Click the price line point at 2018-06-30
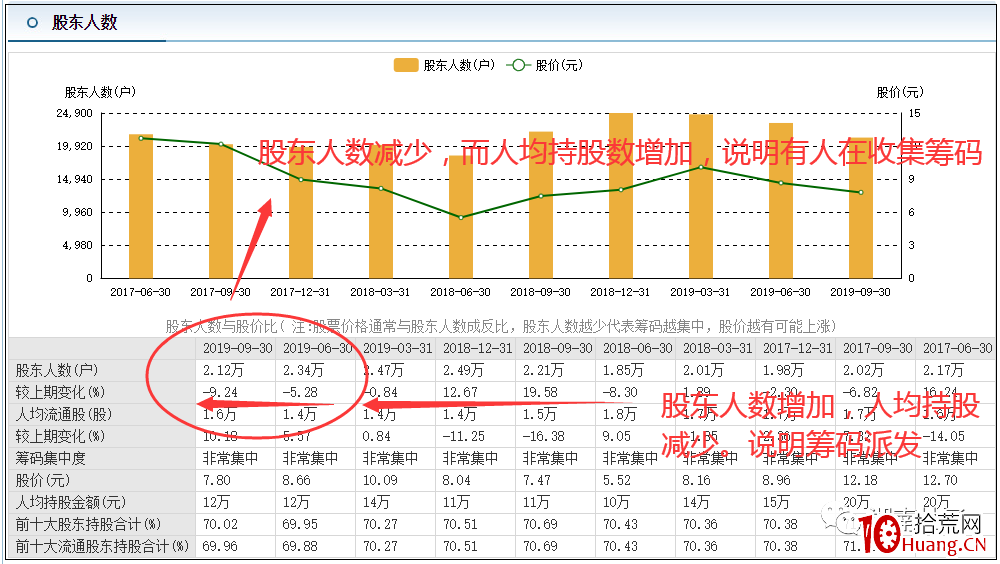This screenshot has width=1000, height=564. coord(461,217)
